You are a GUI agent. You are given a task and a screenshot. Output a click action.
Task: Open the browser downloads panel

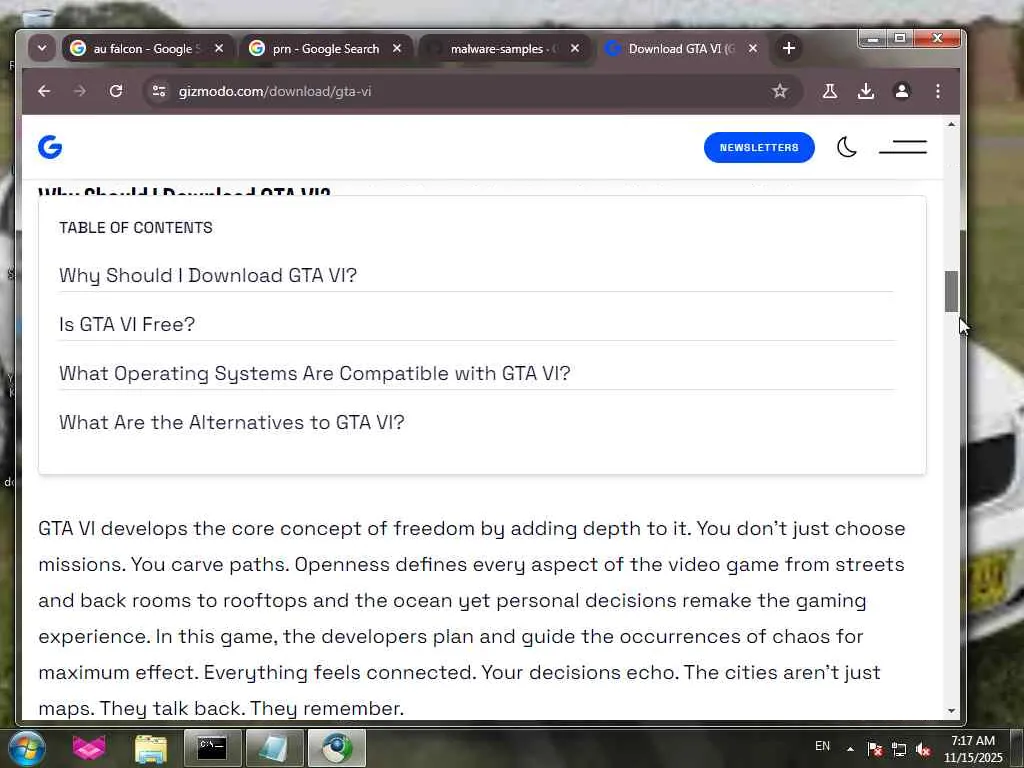click(866, 91)
